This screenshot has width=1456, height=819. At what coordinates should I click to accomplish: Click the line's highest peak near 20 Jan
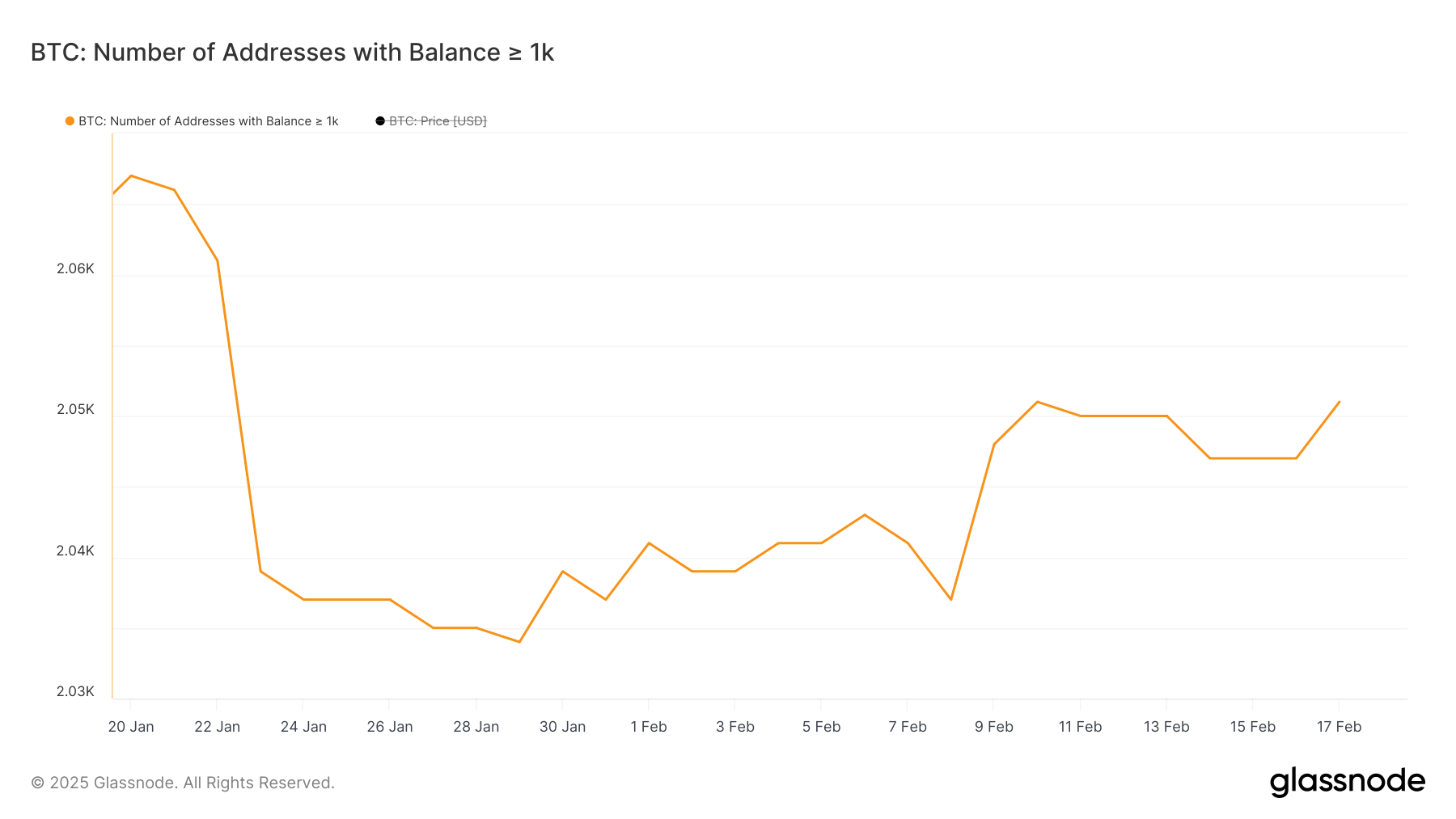131,175
